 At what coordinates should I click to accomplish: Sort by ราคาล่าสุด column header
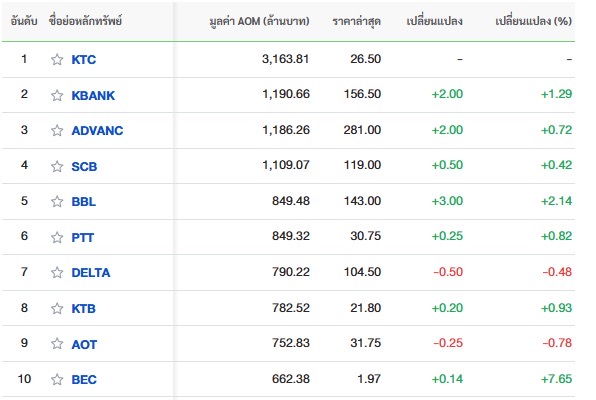tap(357, 21)
